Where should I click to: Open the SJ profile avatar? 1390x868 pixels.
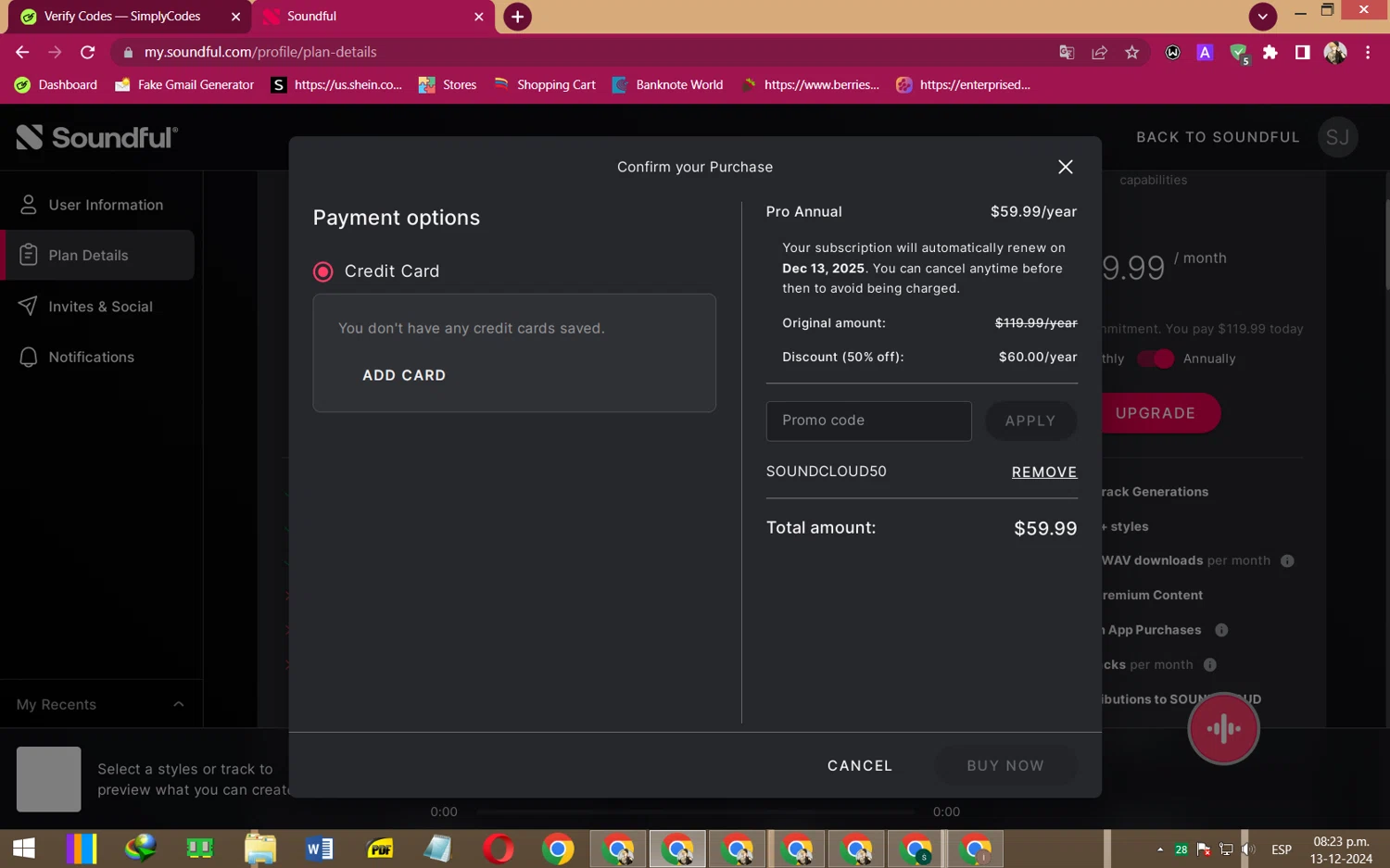[1337, 137]
